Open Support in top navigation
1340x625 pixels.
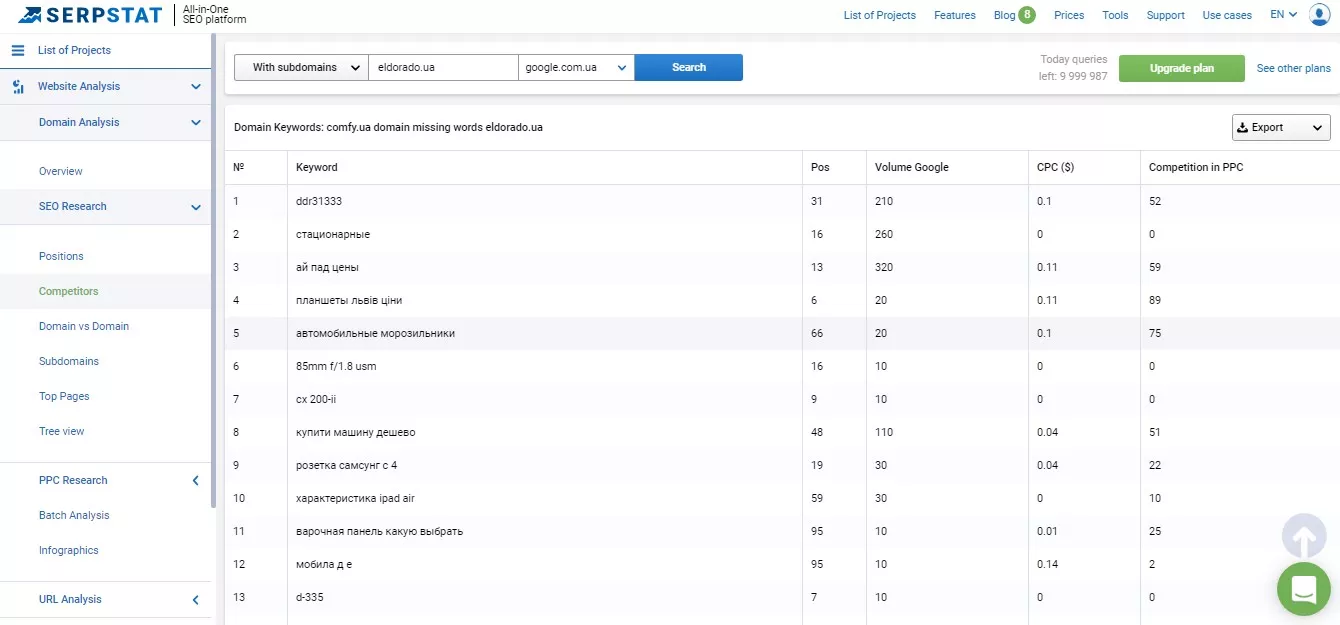pyautogui.click(x=1166, y=15)
